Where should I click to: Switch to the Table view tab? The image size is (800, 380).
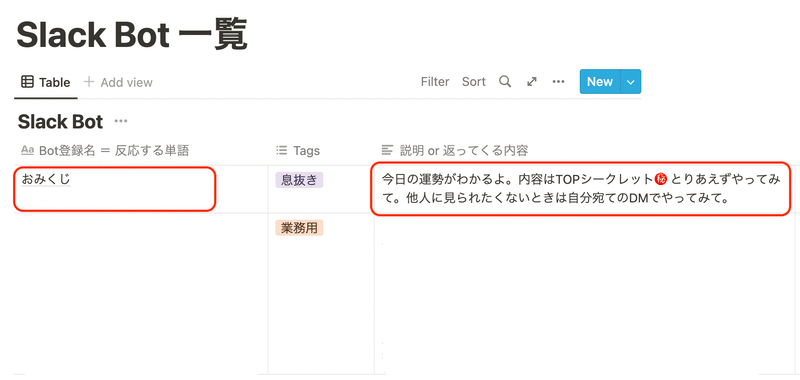tap(45, 82)
